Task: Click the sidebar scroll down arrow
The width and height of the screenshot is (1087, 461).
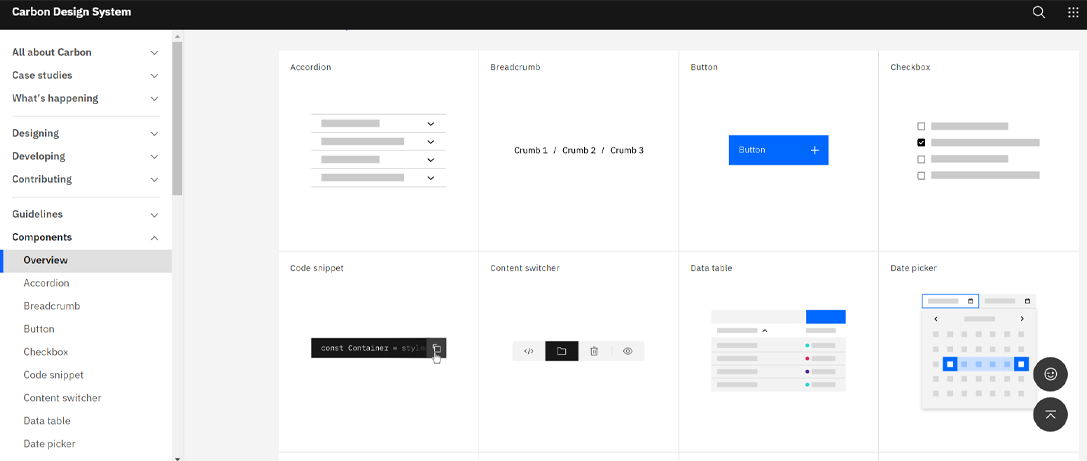Action: coord(177,458)
